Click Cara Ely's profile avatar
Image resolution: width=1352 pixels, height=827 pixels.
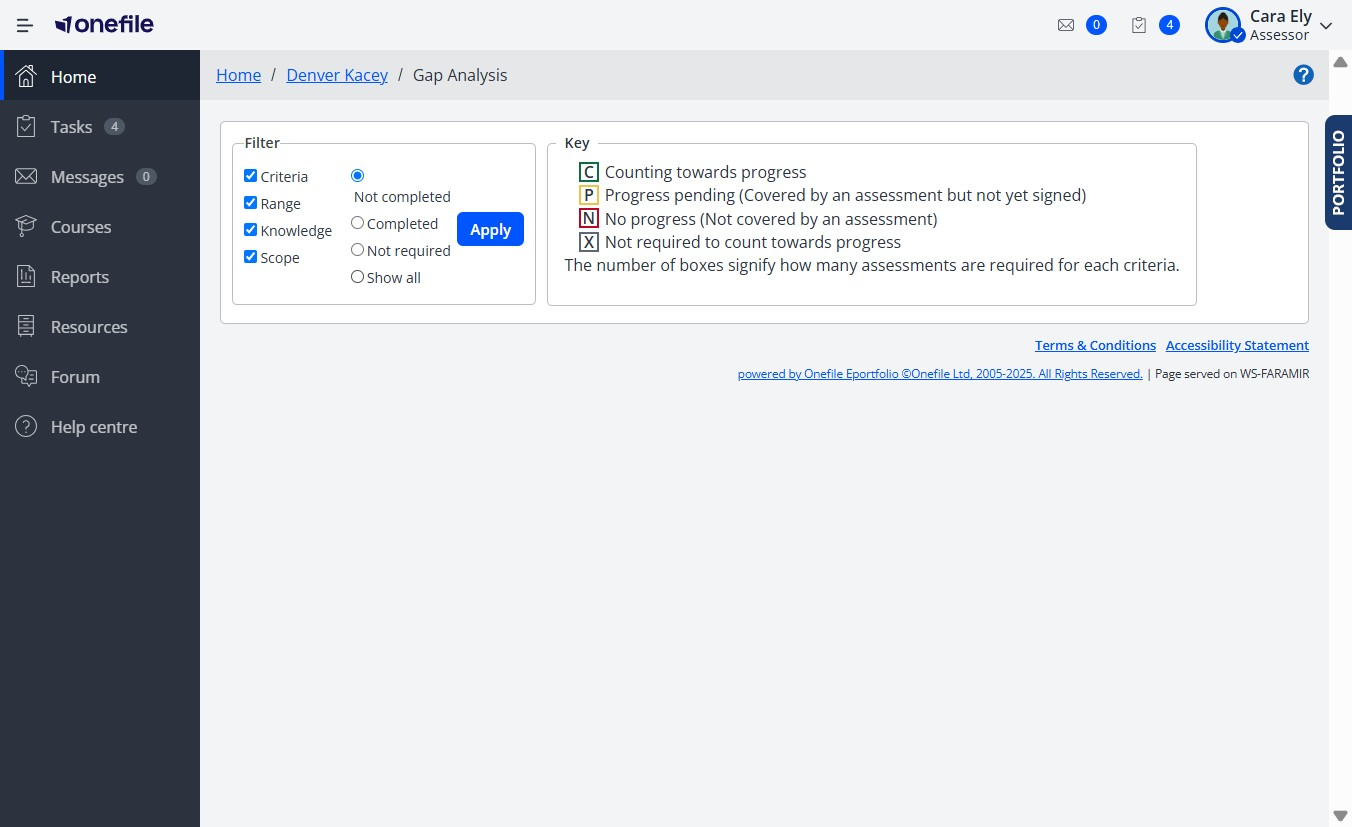click(x=1223, y=25)
